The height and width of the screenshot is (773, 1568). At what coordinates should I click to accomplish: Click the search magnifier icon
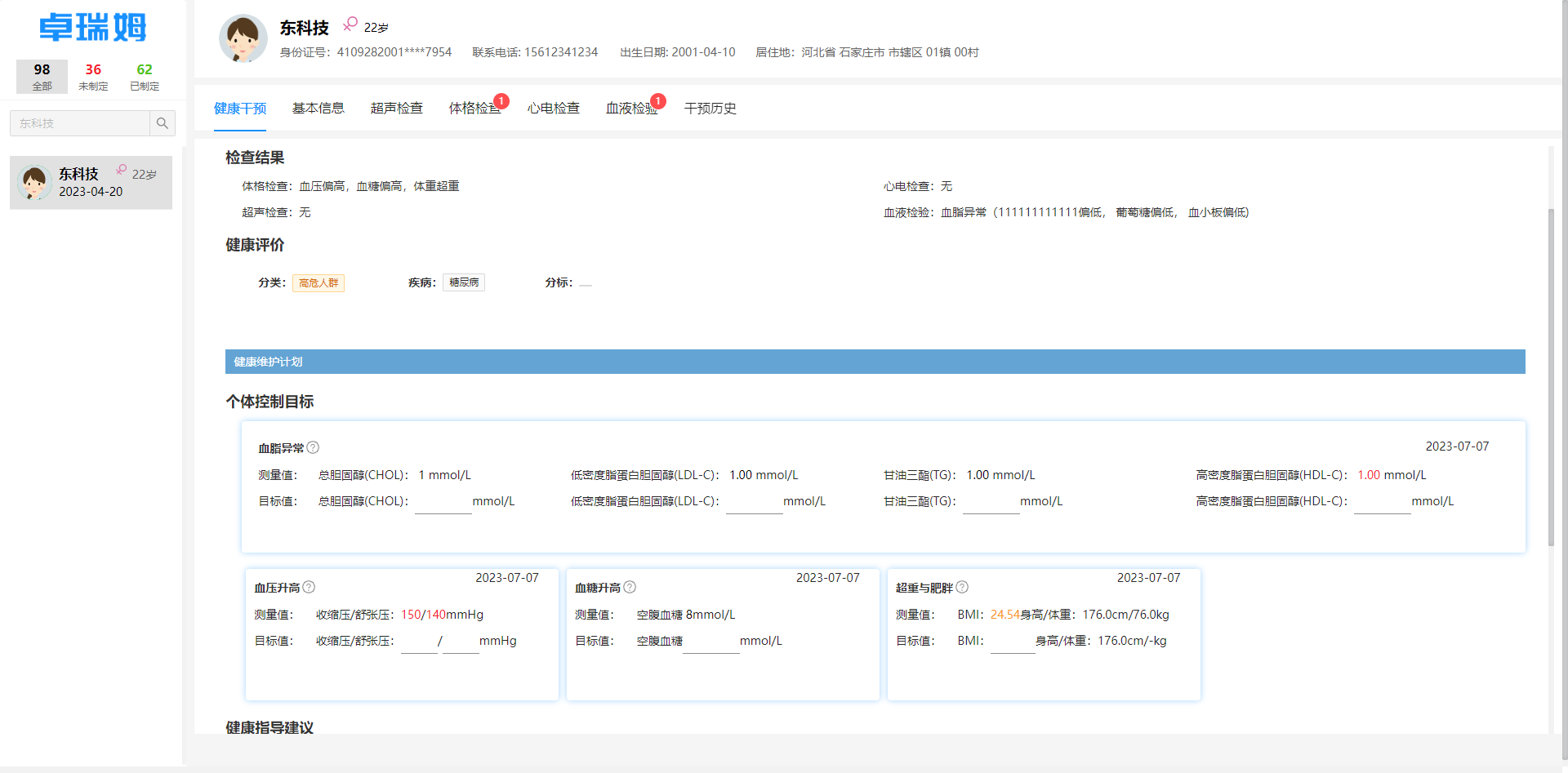(162, 123)
